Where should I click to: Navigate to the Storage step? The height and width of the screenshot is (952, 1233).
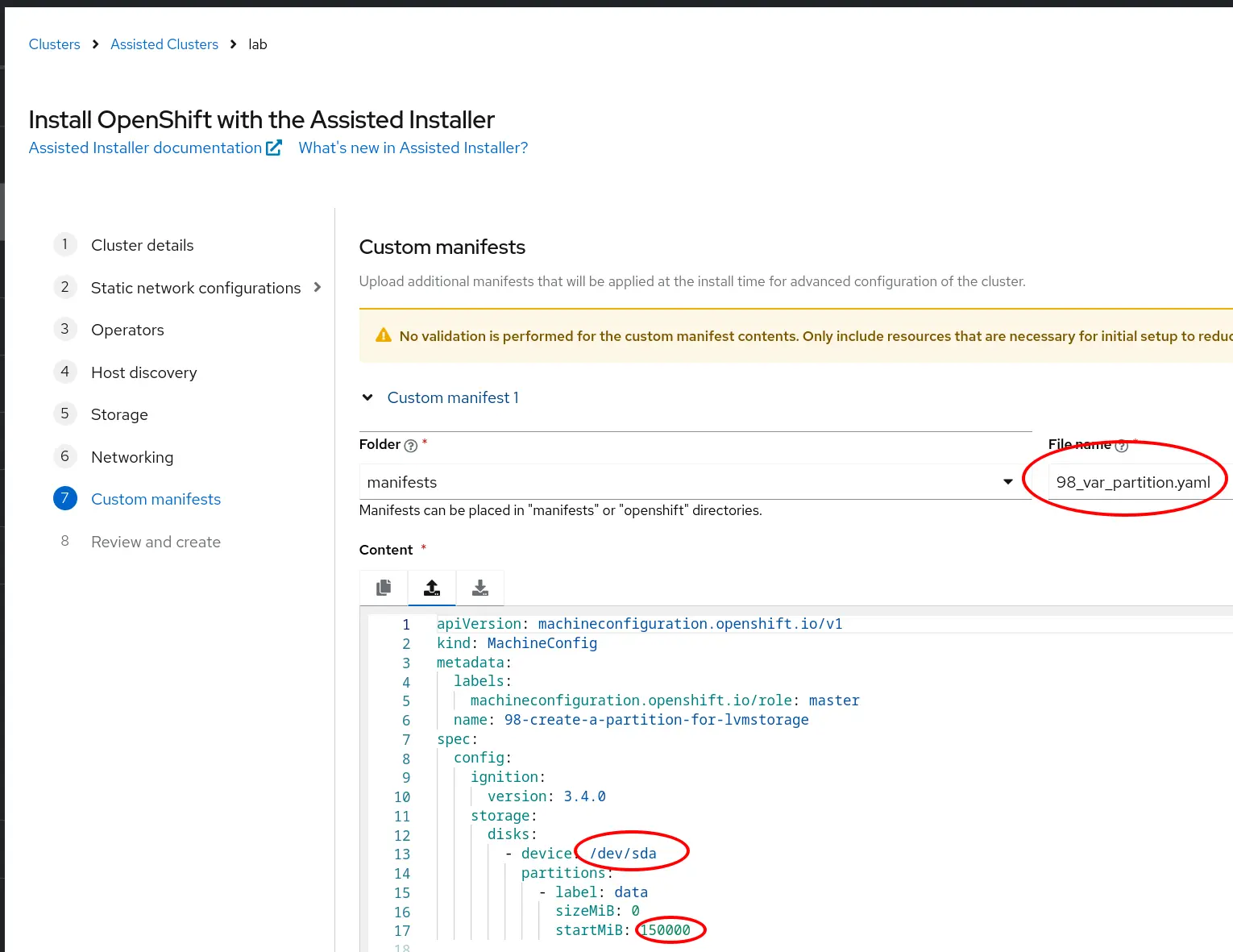pos(119,414)
